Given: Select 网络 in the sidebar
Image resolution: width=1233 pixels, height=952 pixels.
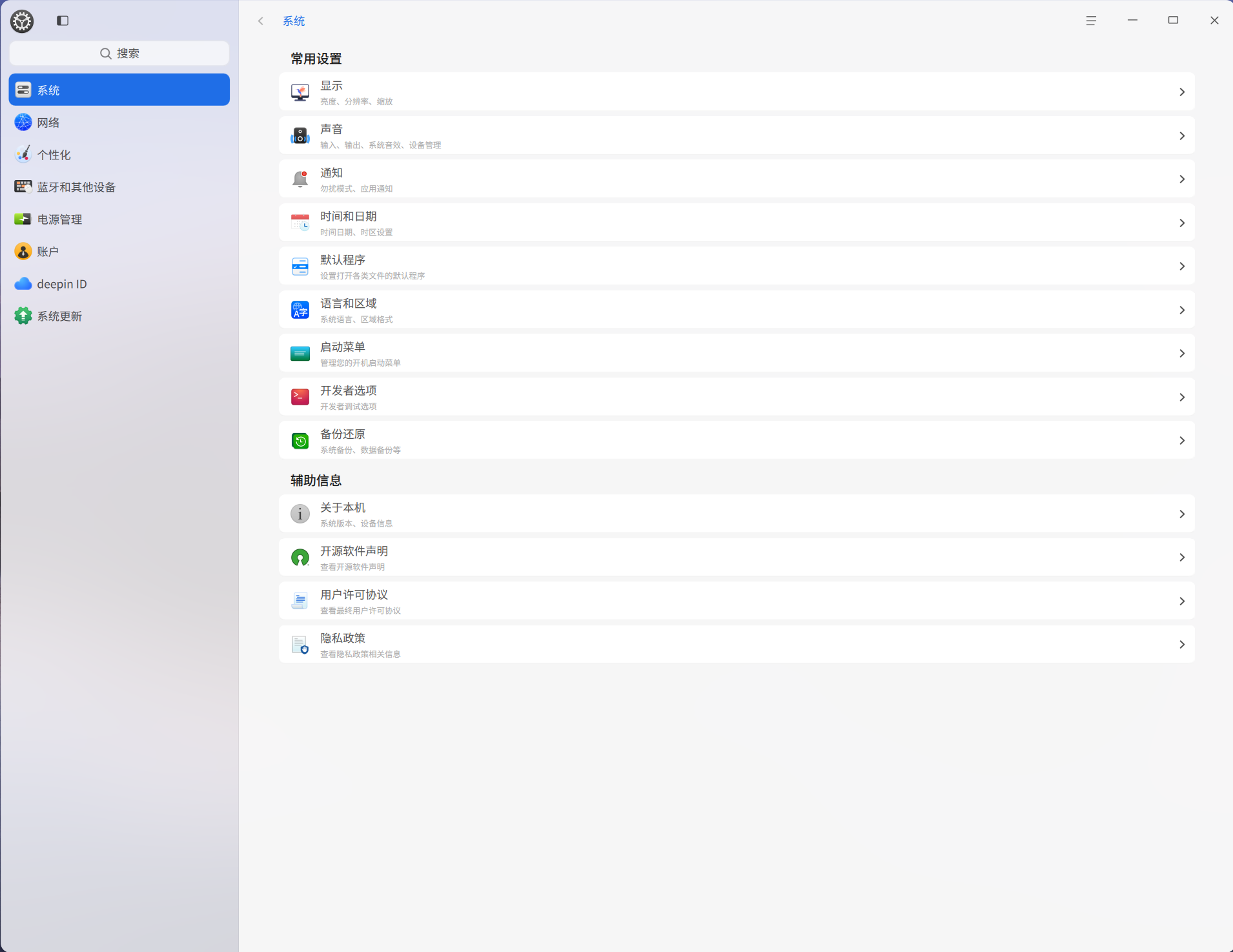Looking at the screenshot, I should tap(119, 122).
